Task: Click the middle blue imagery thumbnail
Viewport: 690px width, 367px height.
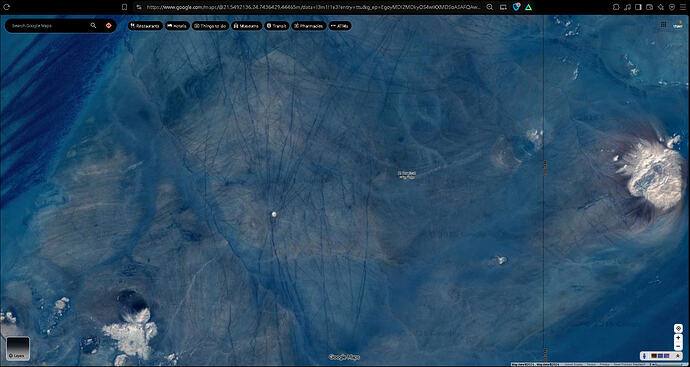Action: [x=661, y=355]
